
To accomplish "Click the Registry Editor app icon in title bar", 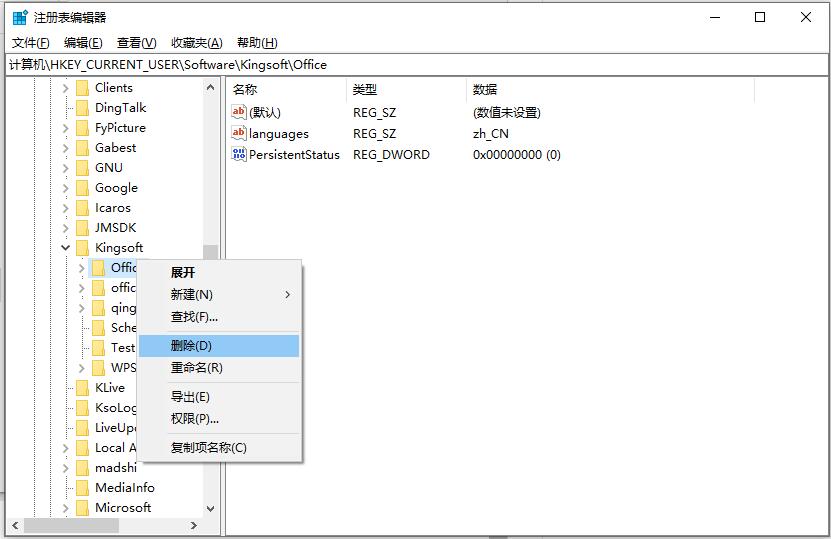I will coord(20,17).
